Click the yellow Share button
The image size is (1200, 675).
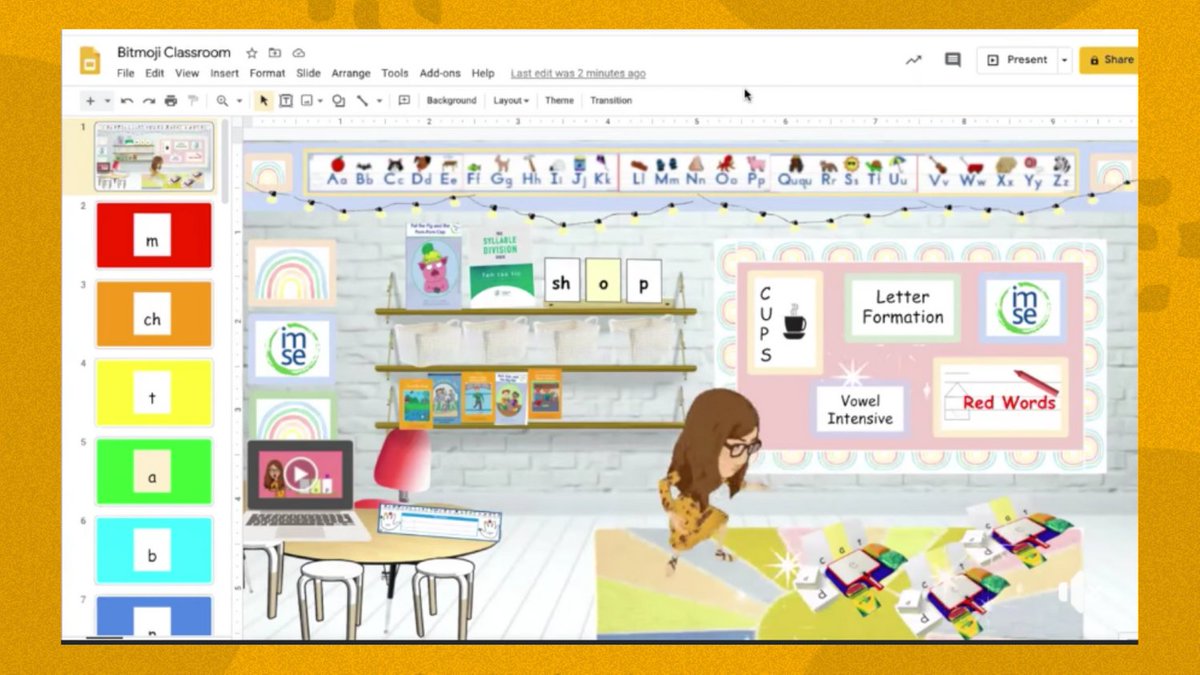click(1109, 60)
